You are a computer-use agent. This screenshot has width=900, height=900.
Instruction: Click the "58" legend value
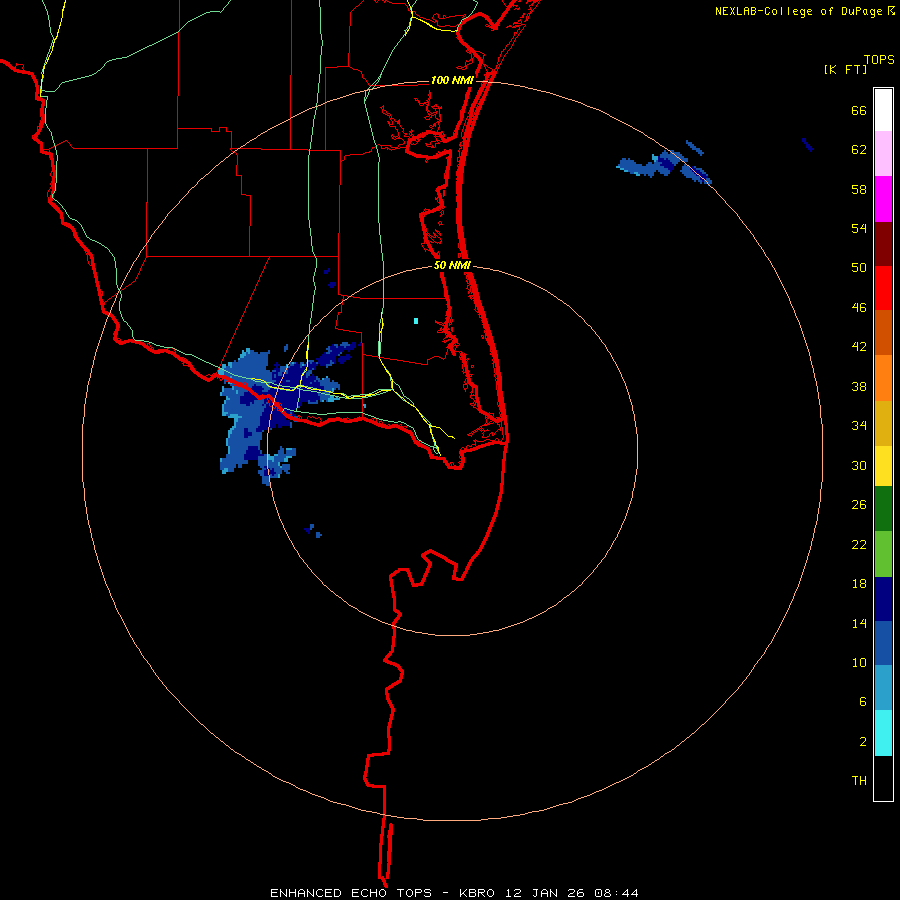pyautogui.click(x=859, y=189)
